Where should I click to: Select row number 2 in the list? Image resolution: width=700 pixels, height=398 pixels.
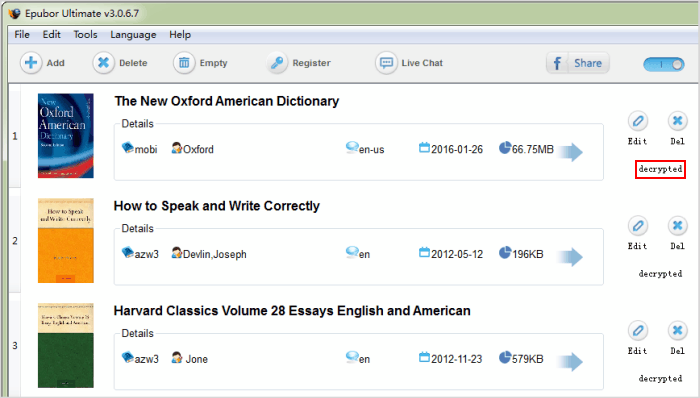click(x=15, y=241)
